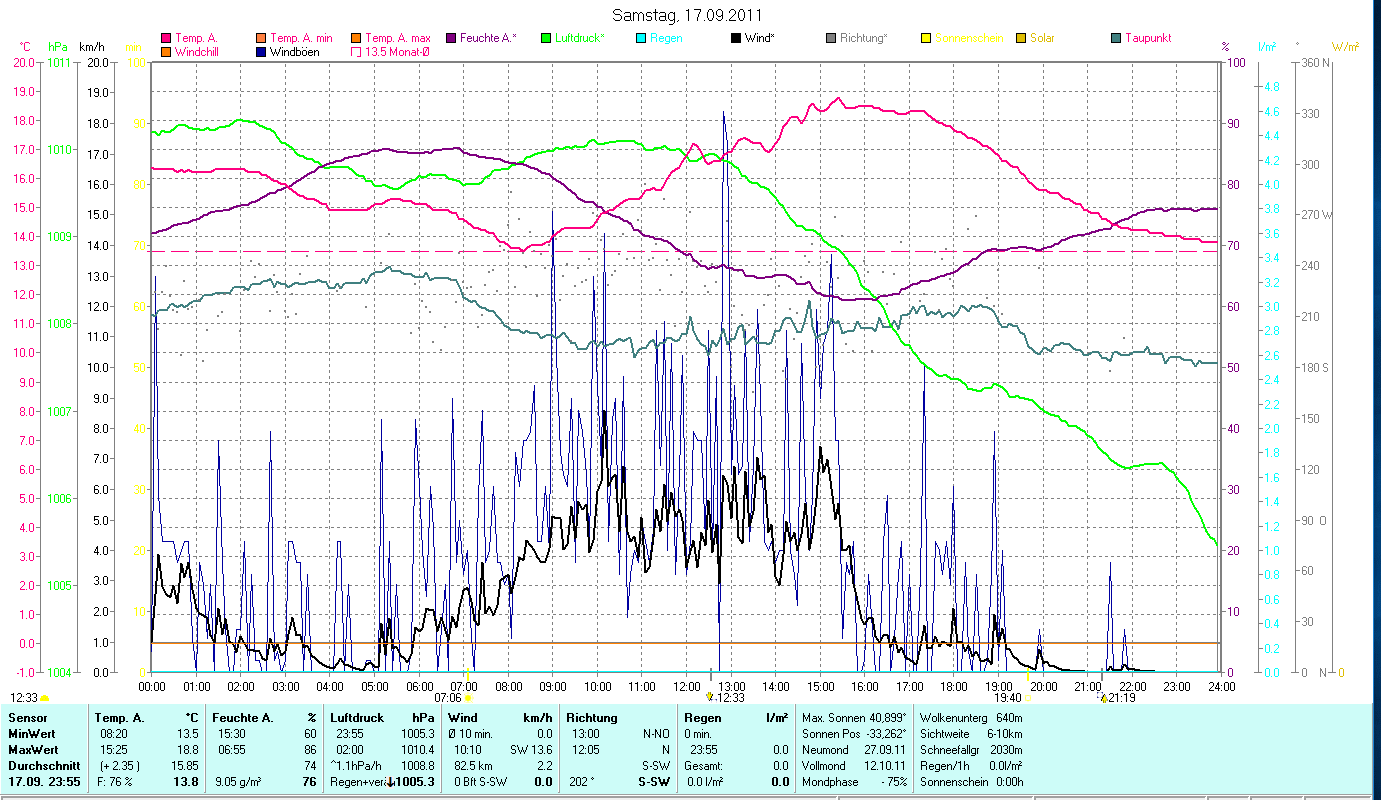Click the sunrise sun icon at 07:06
The image size is (1381, 800).
(468, 698)
